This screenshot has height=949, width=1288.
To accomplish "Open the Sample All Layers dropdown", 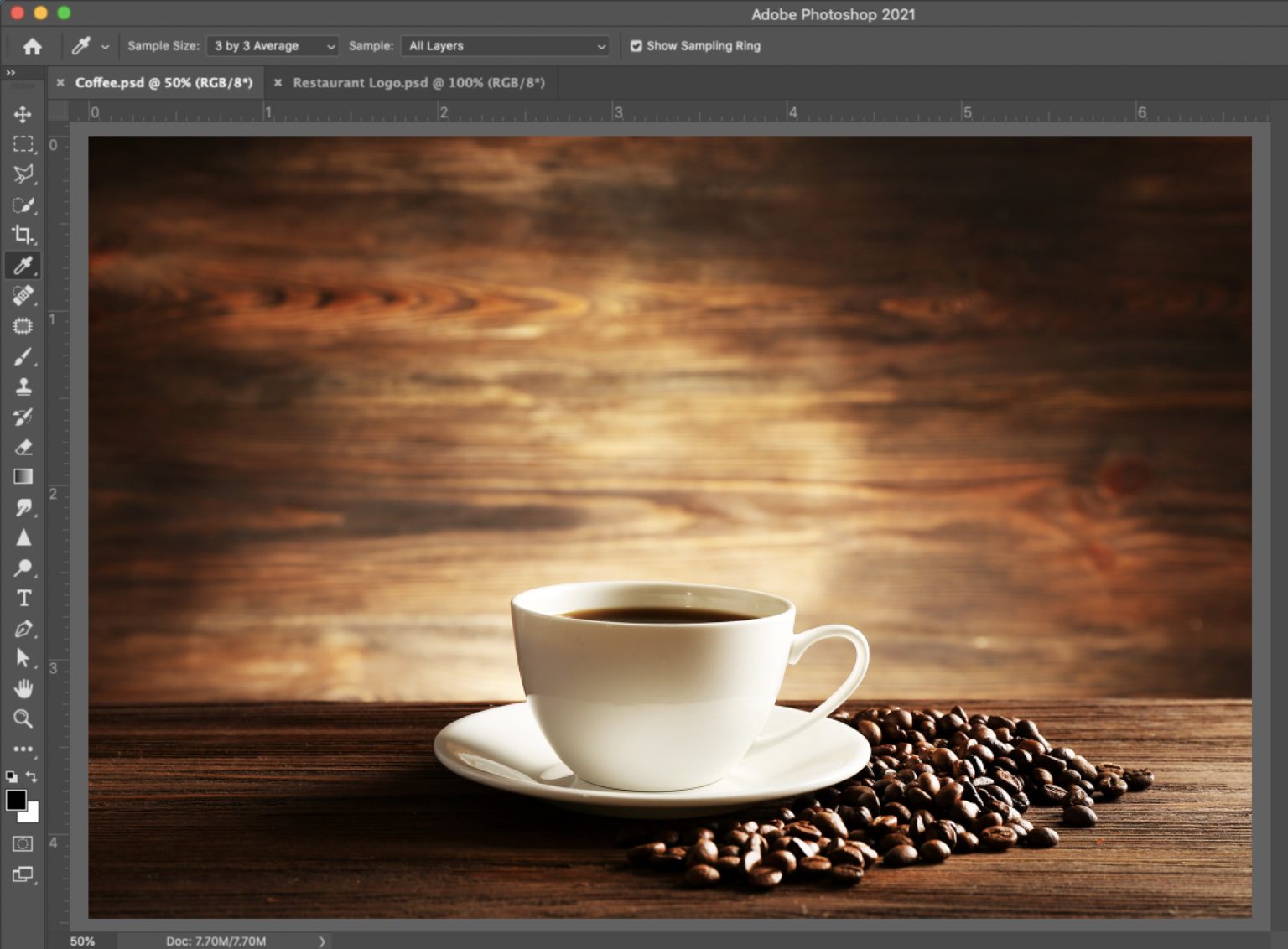I will (x=504, y=46).
